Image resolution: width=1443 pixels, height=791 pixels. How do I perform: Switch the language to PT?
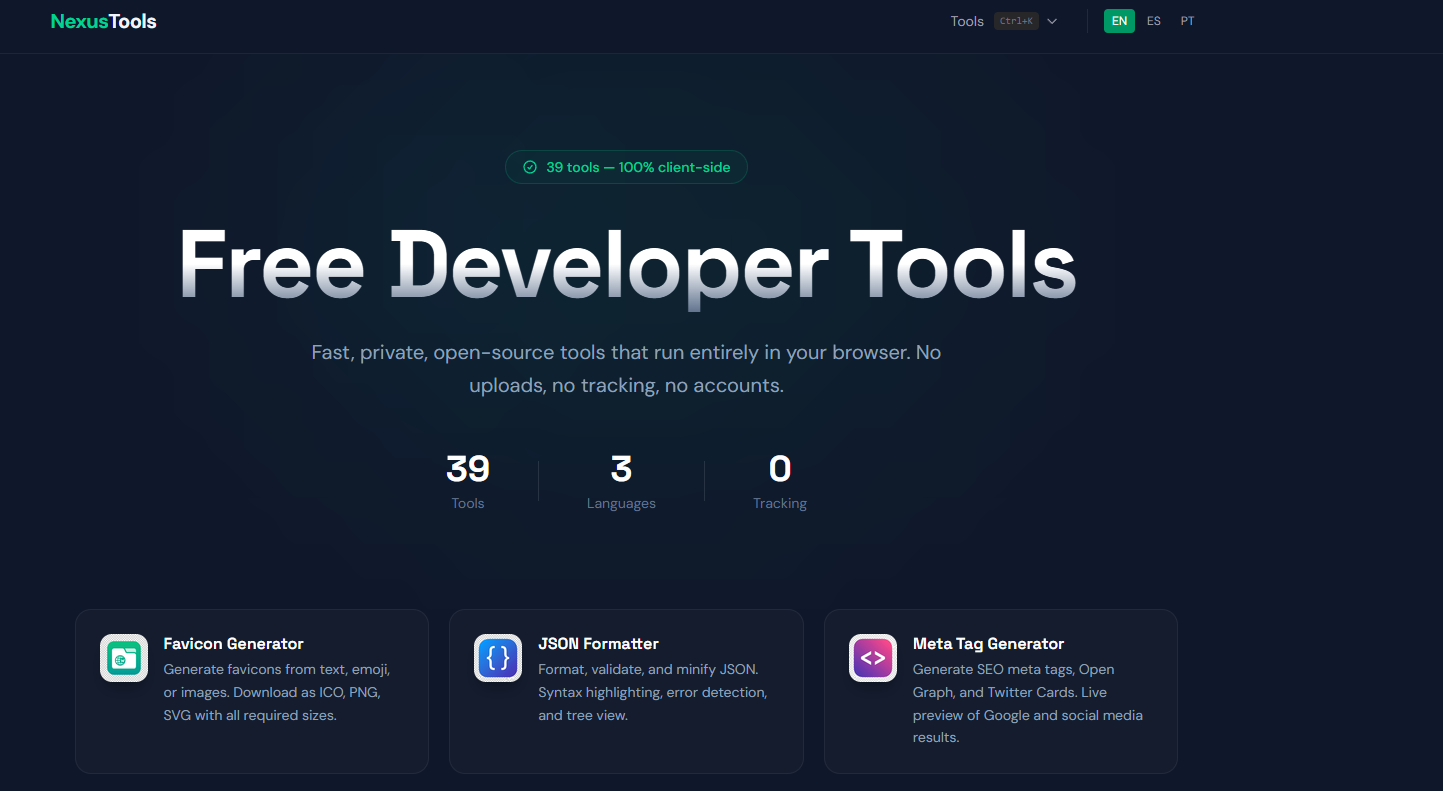(x=1187, y=21)
